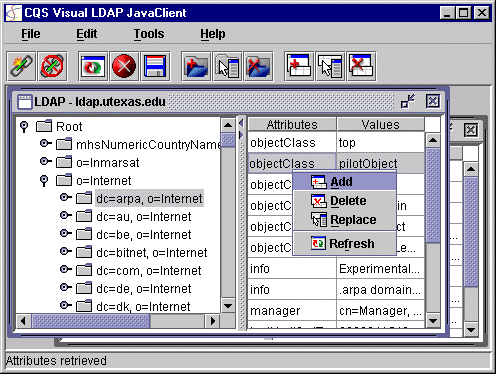Viewport: 496px width, 374px height.
Task: Click the replace attribute toolbar icon
Action: [330, 66]
